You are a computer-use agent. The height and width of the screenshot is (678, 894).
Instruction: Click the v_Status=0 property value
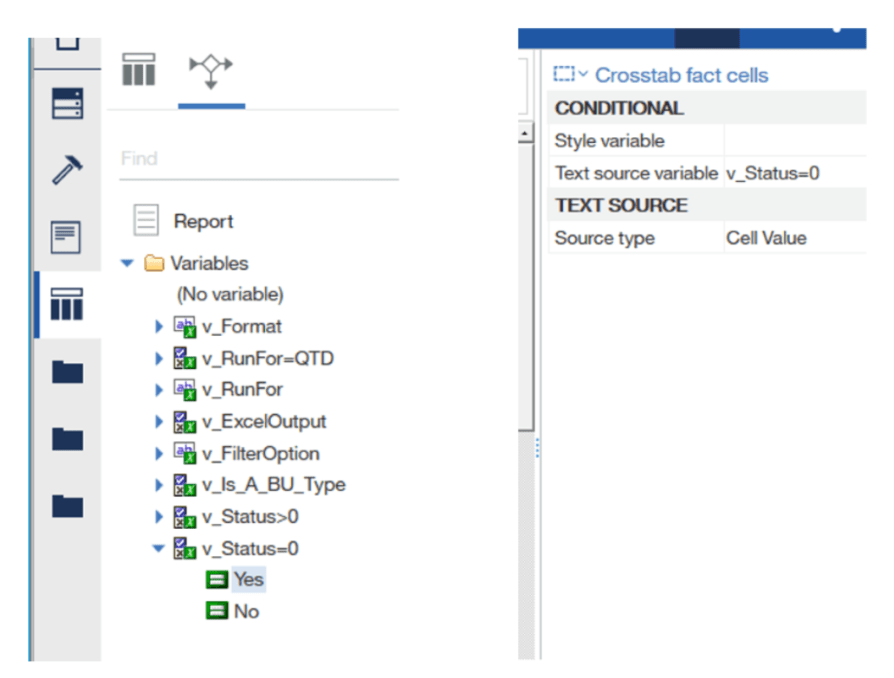tap(773, 173)
